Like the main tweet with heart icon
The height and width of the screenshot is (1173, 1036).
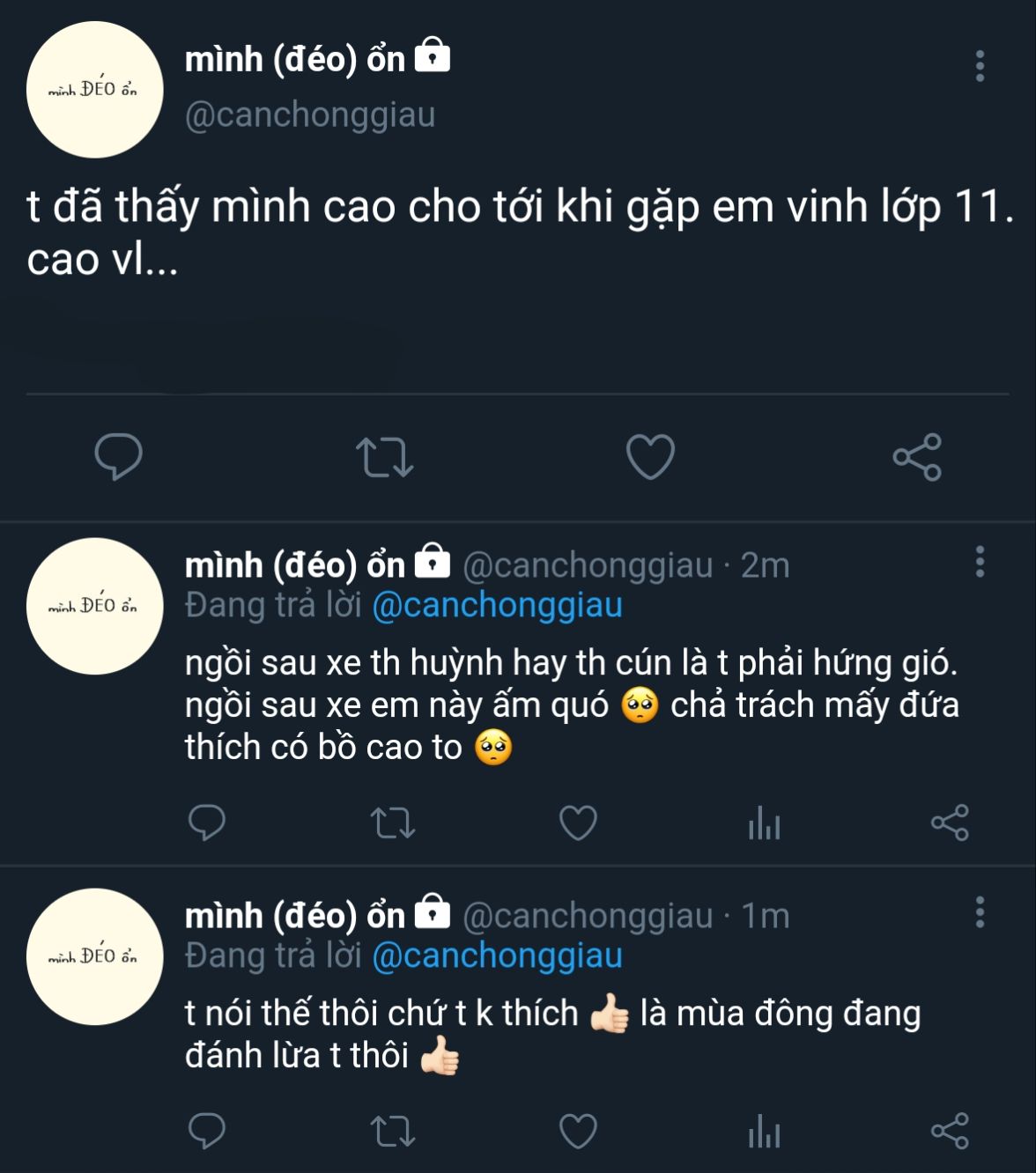650,457
